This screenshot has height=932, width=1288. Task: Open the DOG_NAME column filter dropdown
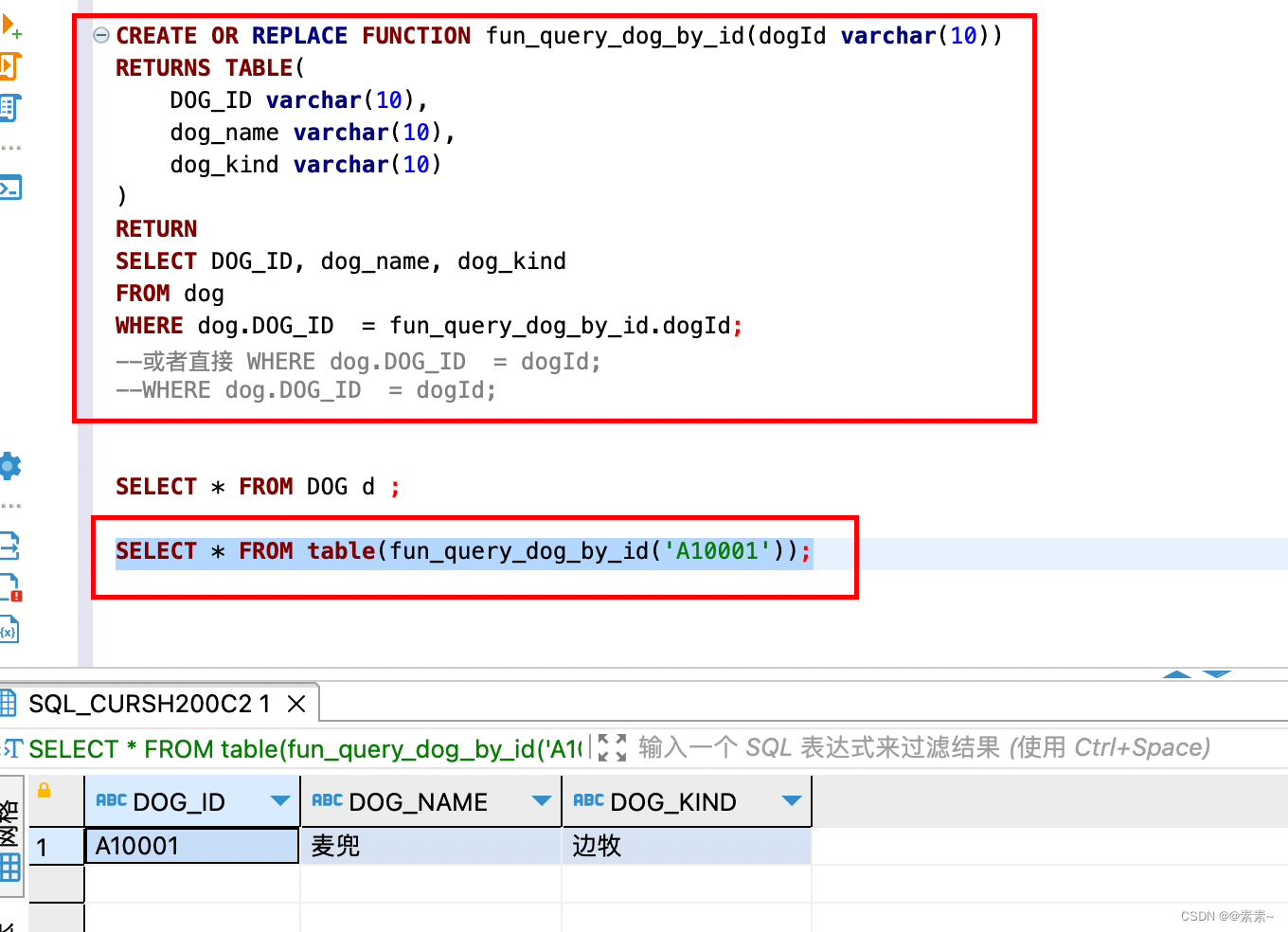click(x=542, y=801)
